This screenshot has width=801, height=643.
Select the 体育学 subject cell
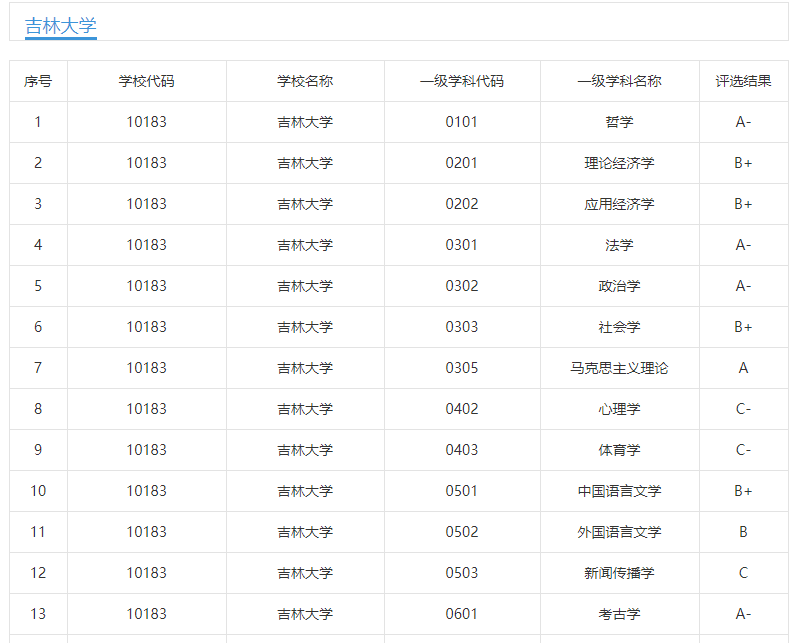click(x=620, y=450)
